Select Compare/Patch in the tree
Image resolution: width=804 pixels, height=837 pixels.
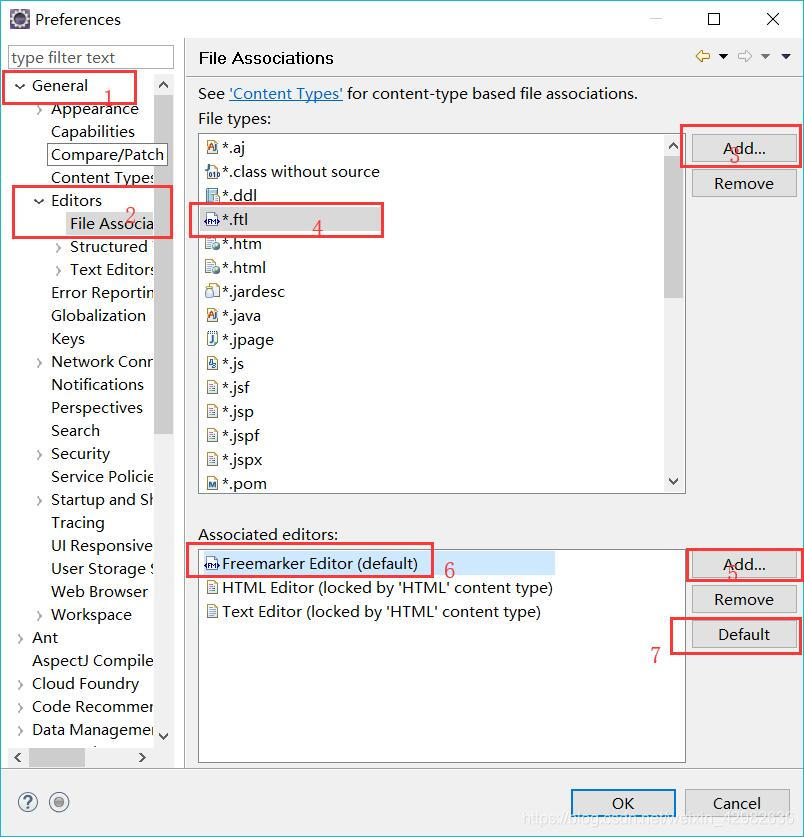(107, 154)
